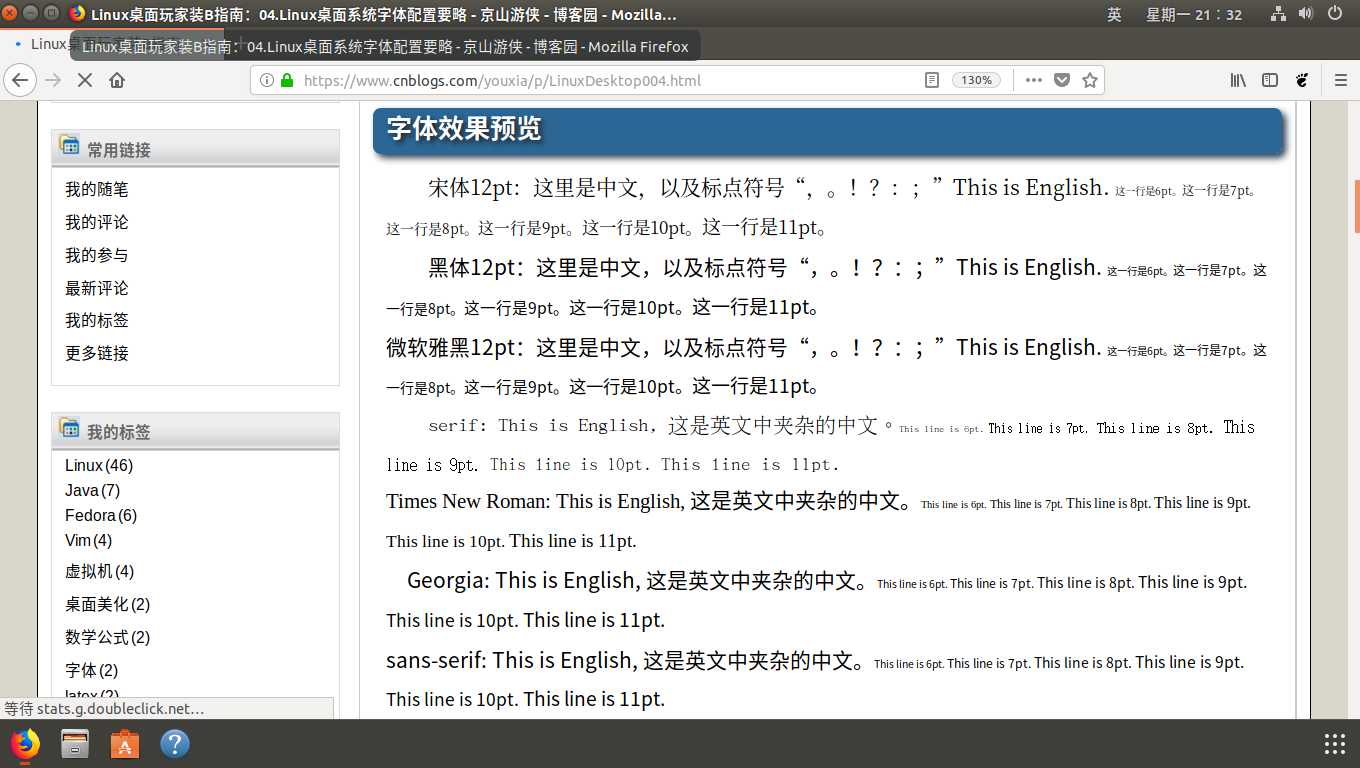Viewport: 1360px width, 768px height.
Task: Bookmark this page with the star
Action: tap(1090, 80)
